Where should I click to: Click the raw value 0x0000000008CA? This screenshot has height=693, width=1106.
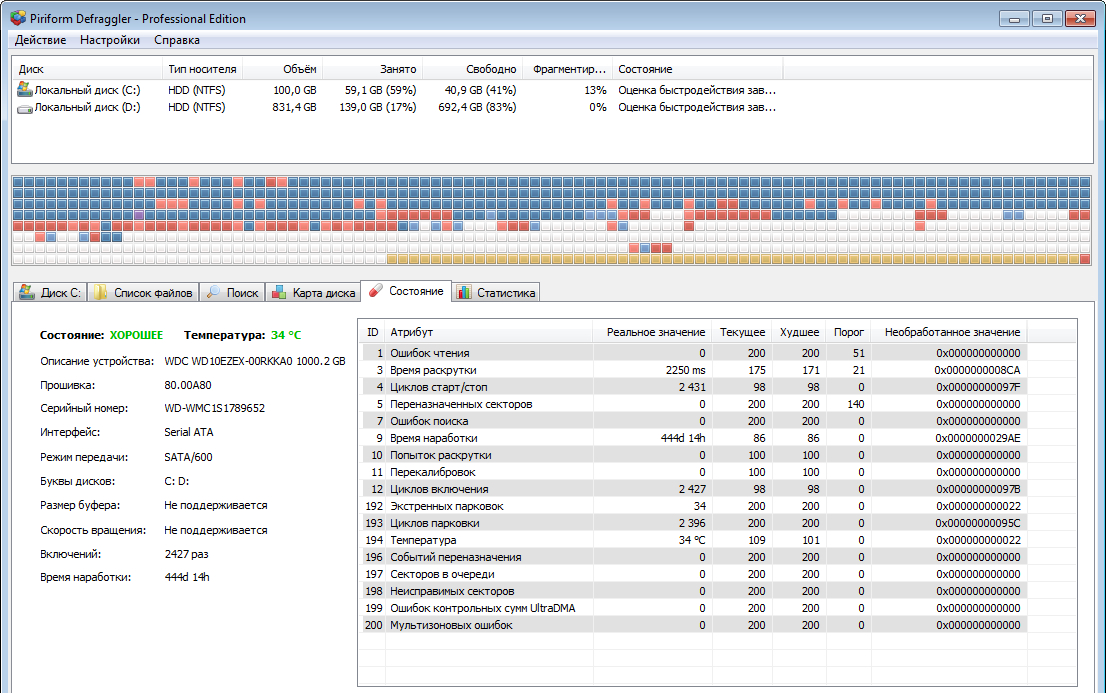tap(977, 370)
